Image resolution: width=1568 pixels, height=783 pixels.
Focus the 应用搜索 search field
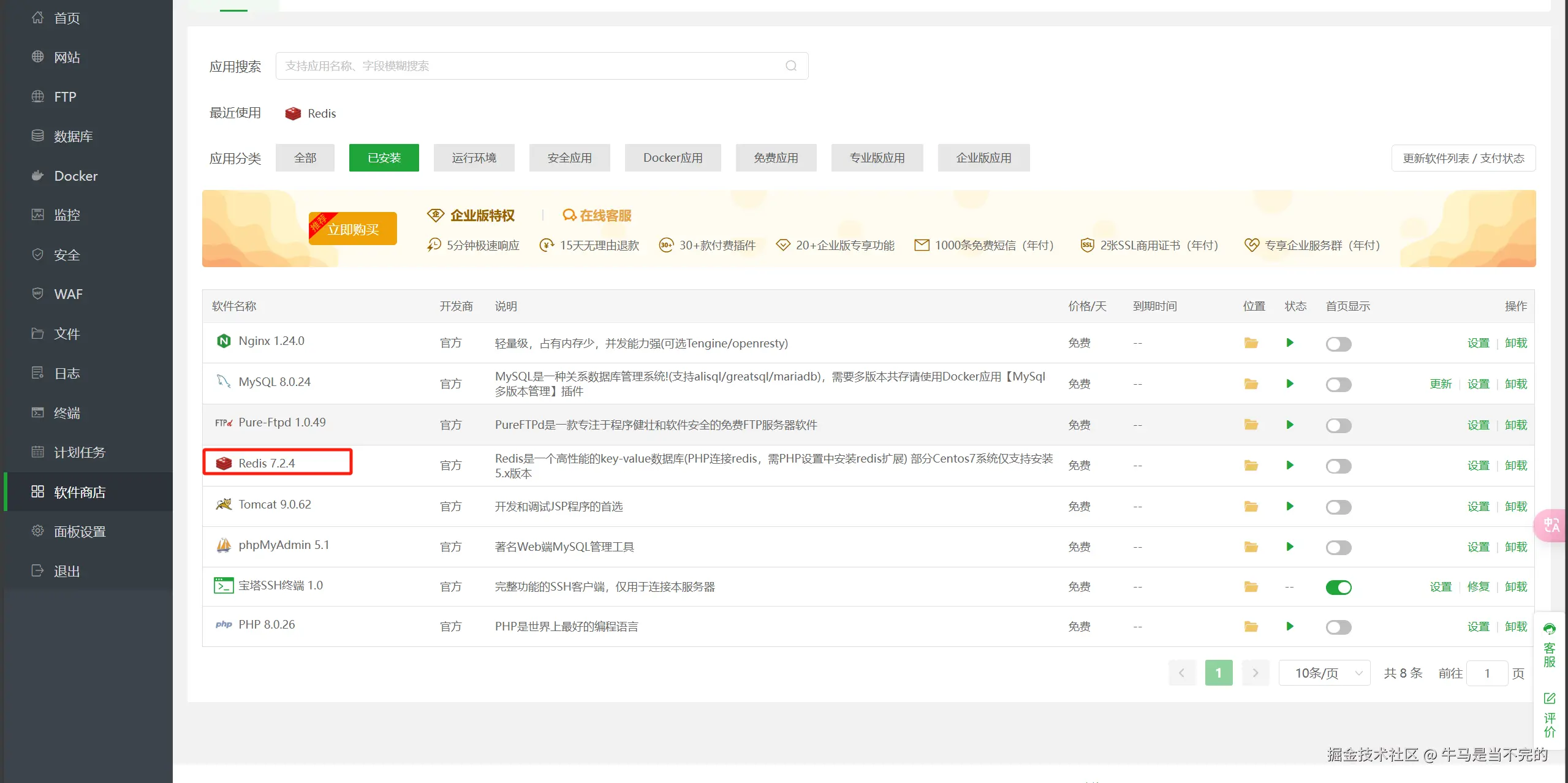(x=542, y=66)
